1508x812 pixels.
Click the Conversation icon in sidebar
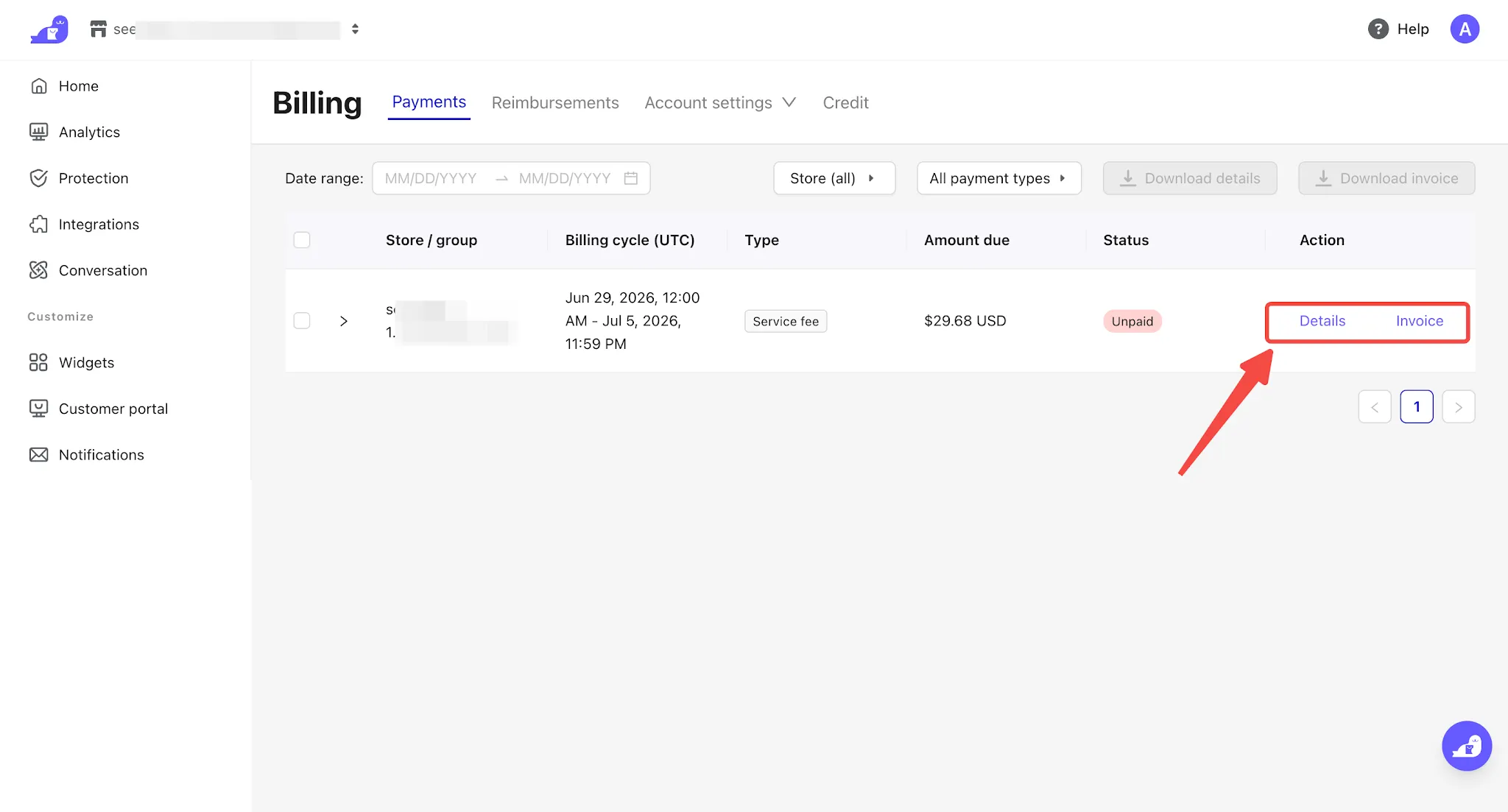click(x=39, y=270)
